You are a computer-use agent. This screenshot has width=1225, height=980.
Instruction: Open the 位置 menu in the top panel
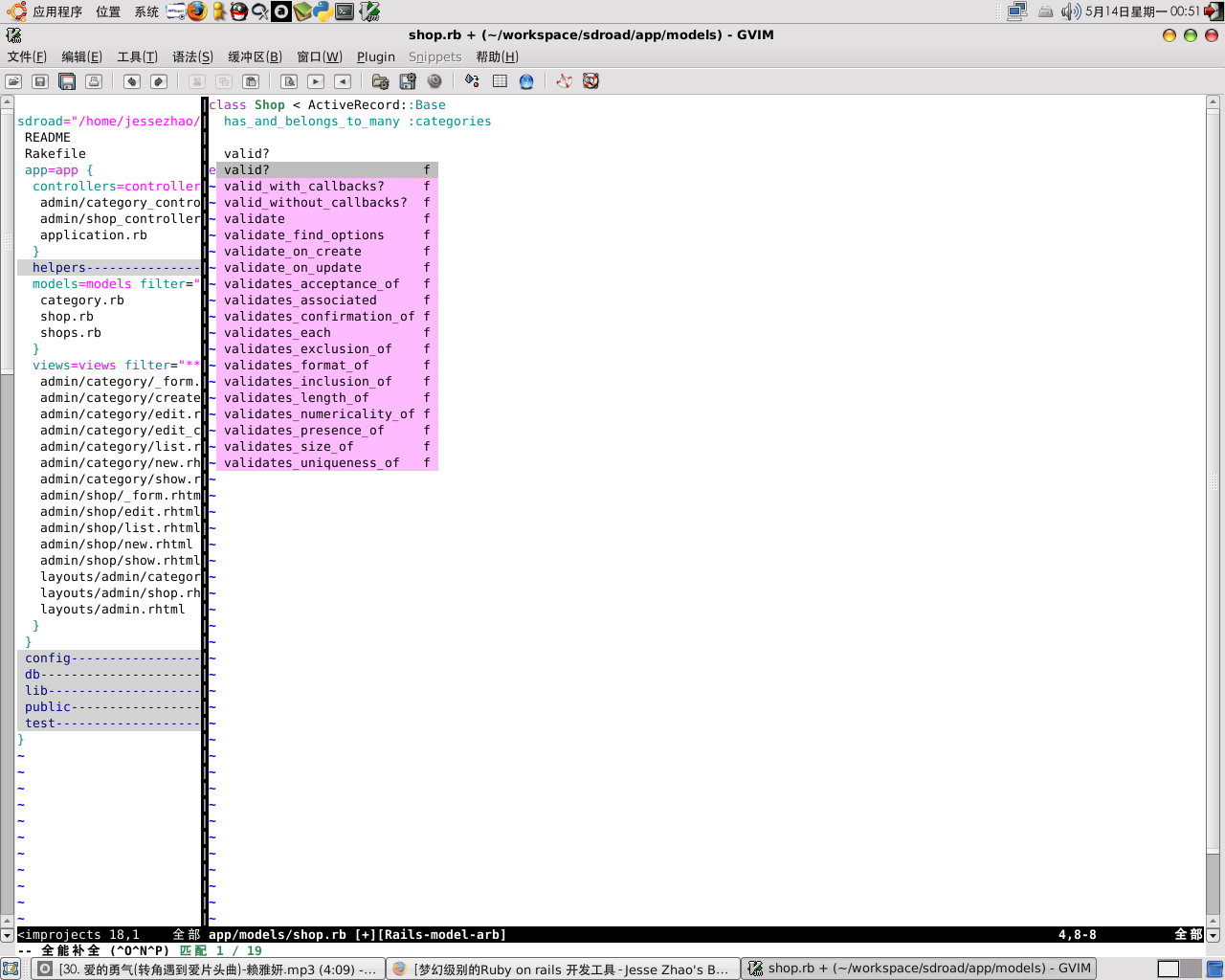tap(108, 11)
